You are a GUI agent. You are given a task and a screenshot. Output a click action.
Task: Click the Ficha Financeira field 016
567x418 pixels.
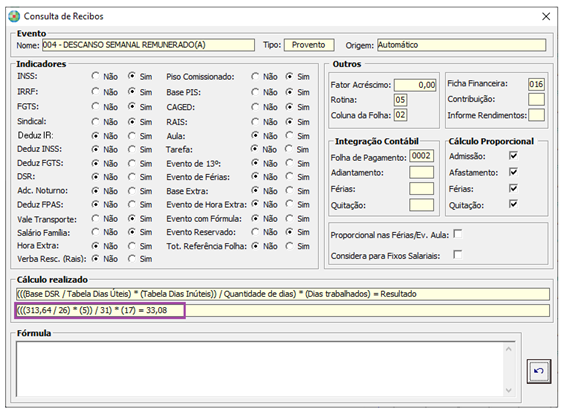[536, 84]
